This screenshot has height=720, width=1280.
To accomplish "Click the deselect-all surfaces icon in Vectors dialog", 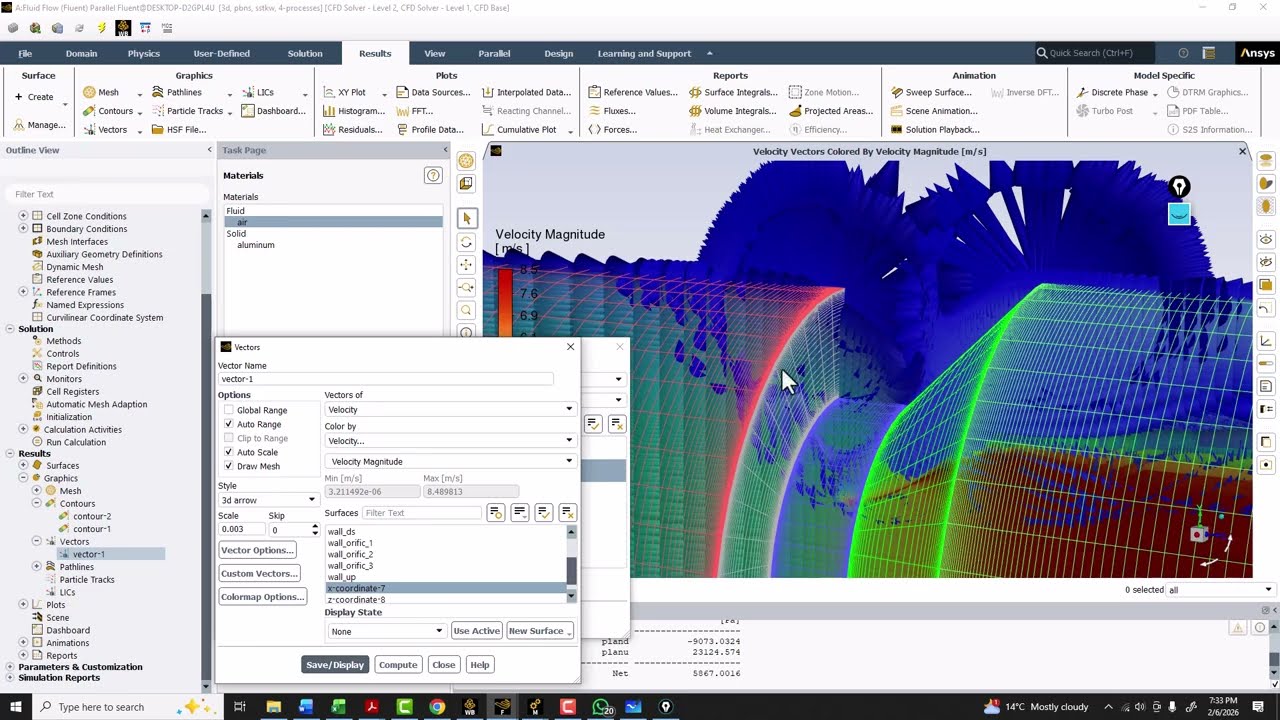I will [x=567, y=513].
